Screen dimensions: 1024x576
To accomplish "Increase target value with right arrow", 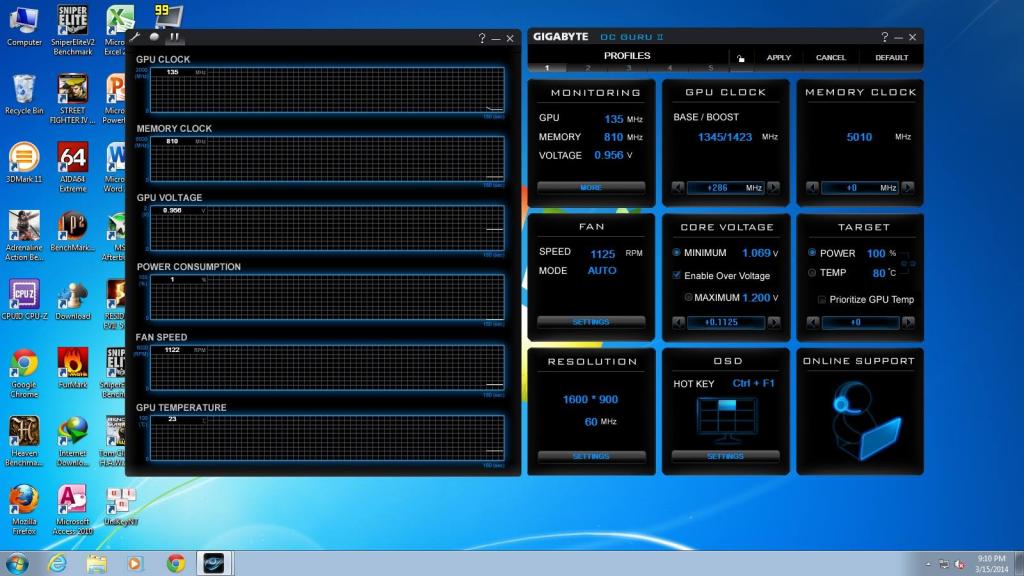I will 908,323.
